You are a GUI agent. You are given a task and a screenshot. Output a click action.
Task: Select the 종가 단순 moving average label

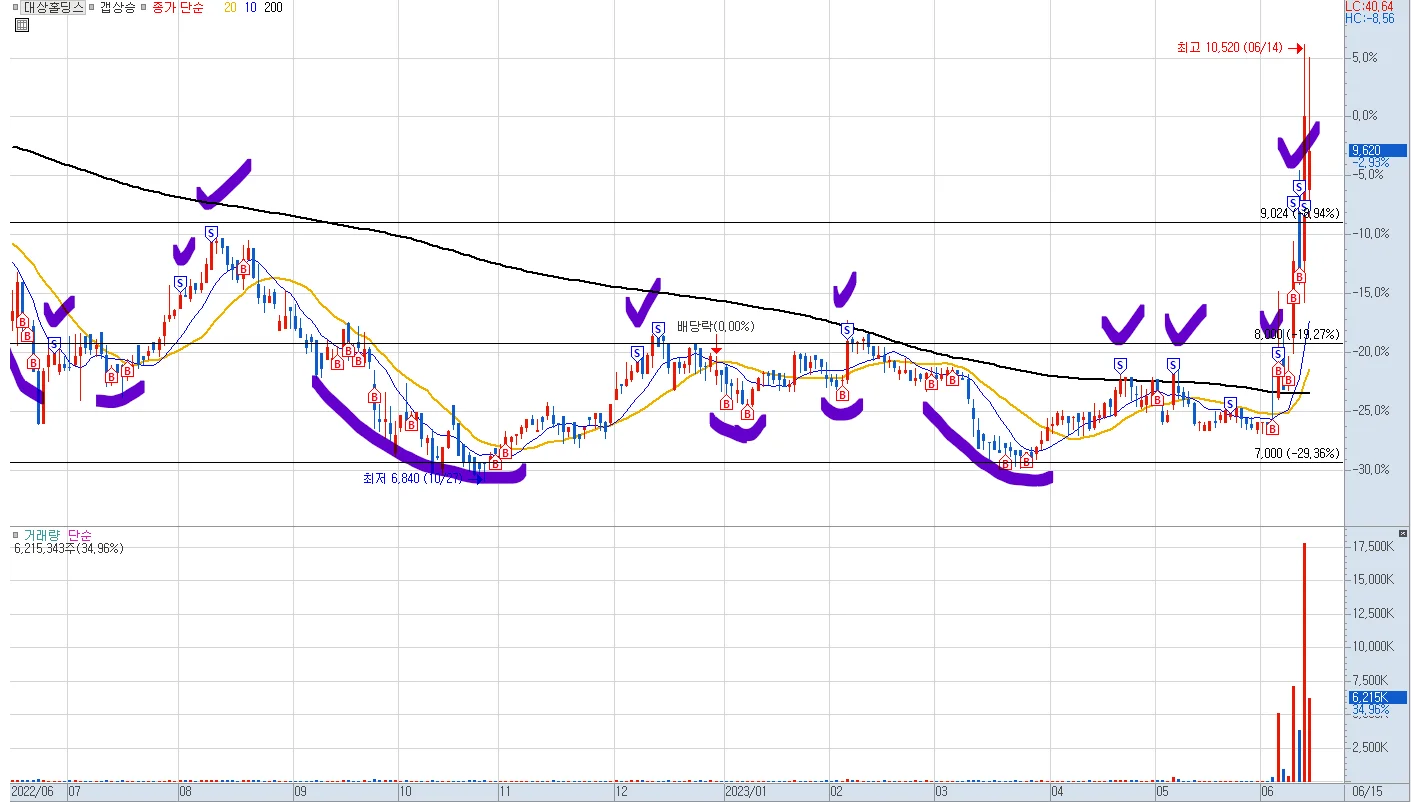coord(178,7)
